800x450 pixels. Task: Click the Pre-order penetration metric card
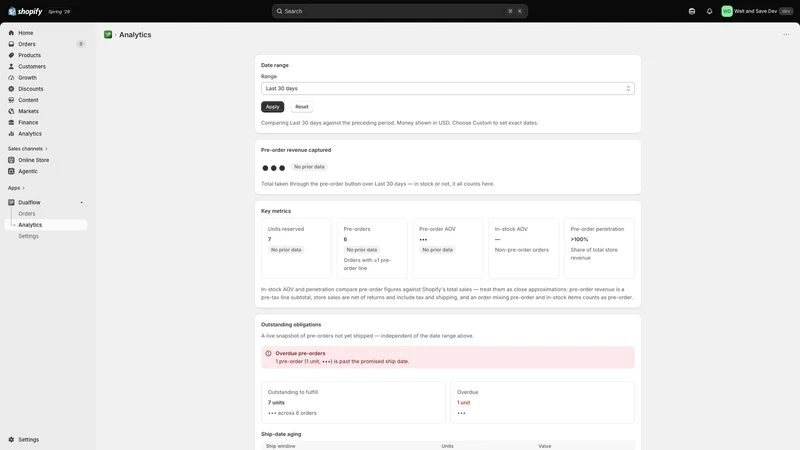[599, 248]
